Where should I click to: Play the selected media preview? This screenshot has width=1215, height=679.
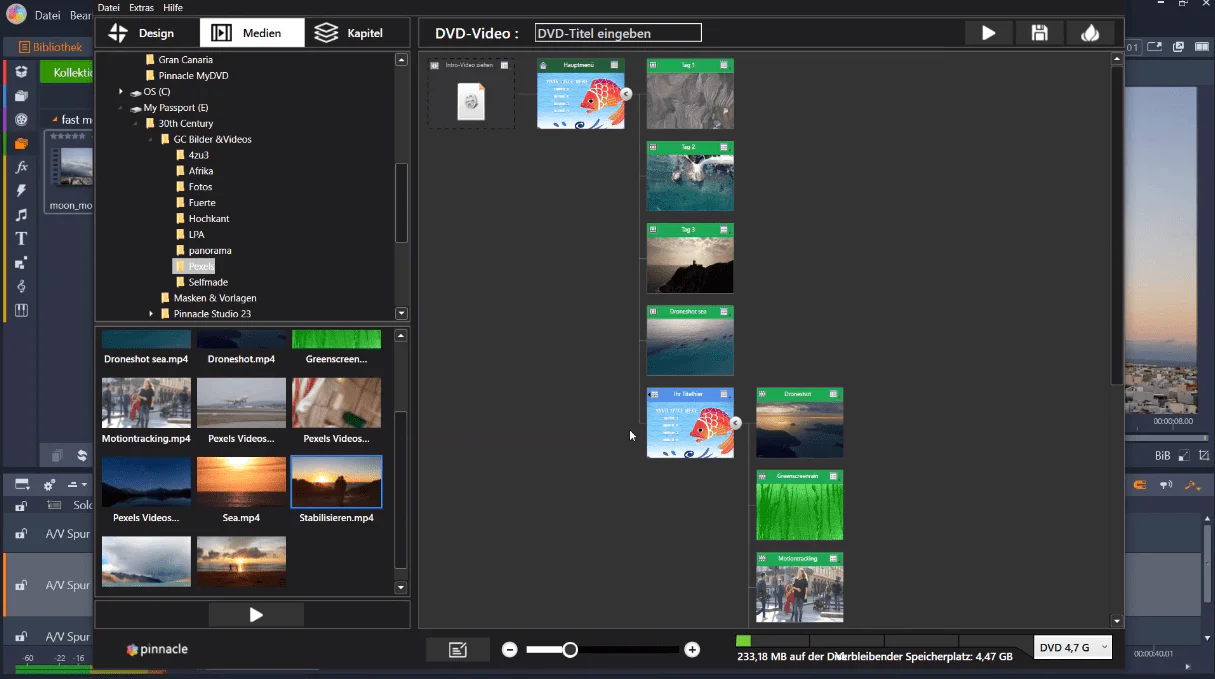coord(256,615)
